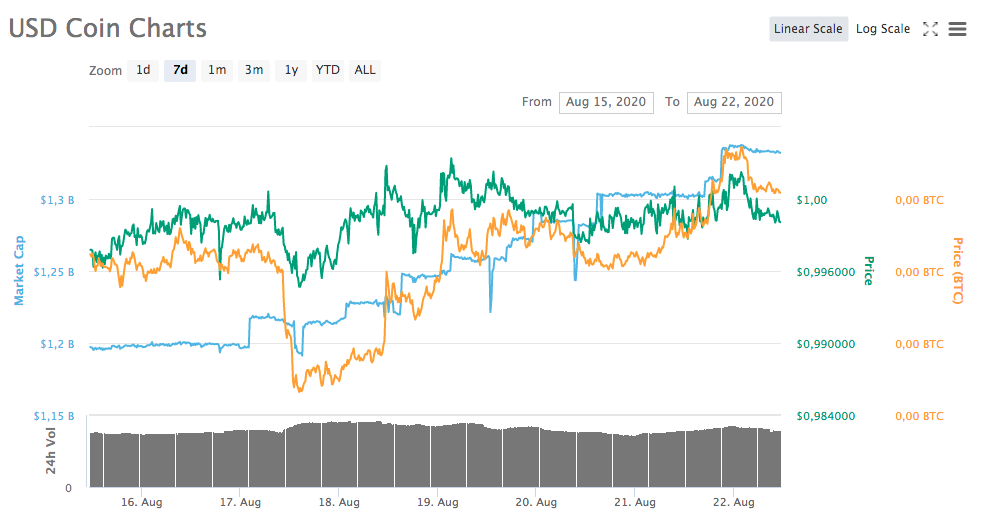Switch chart to Linear Scale
995x523 pixels.
click(808, 29)
